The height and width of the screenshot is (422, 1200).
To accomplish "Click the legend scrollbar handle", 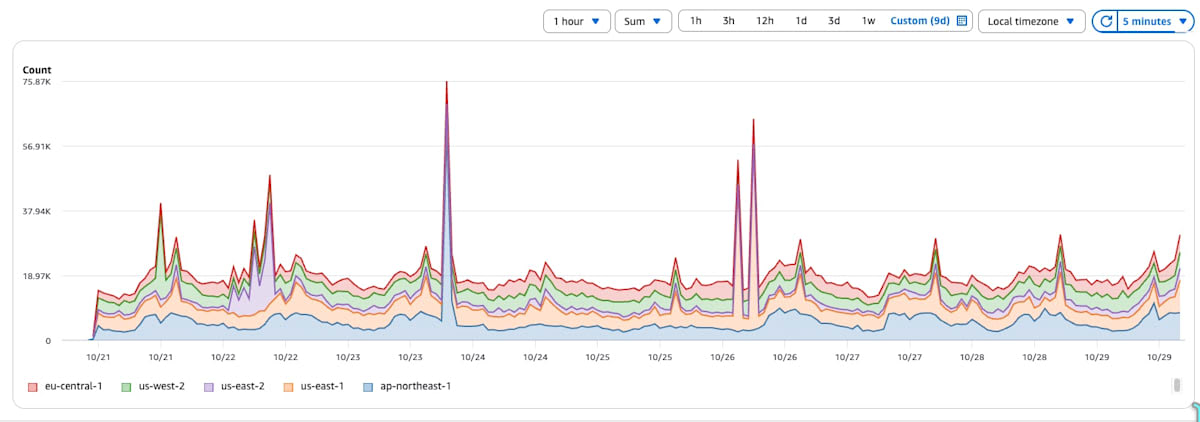I will (x=1177, y=385).
